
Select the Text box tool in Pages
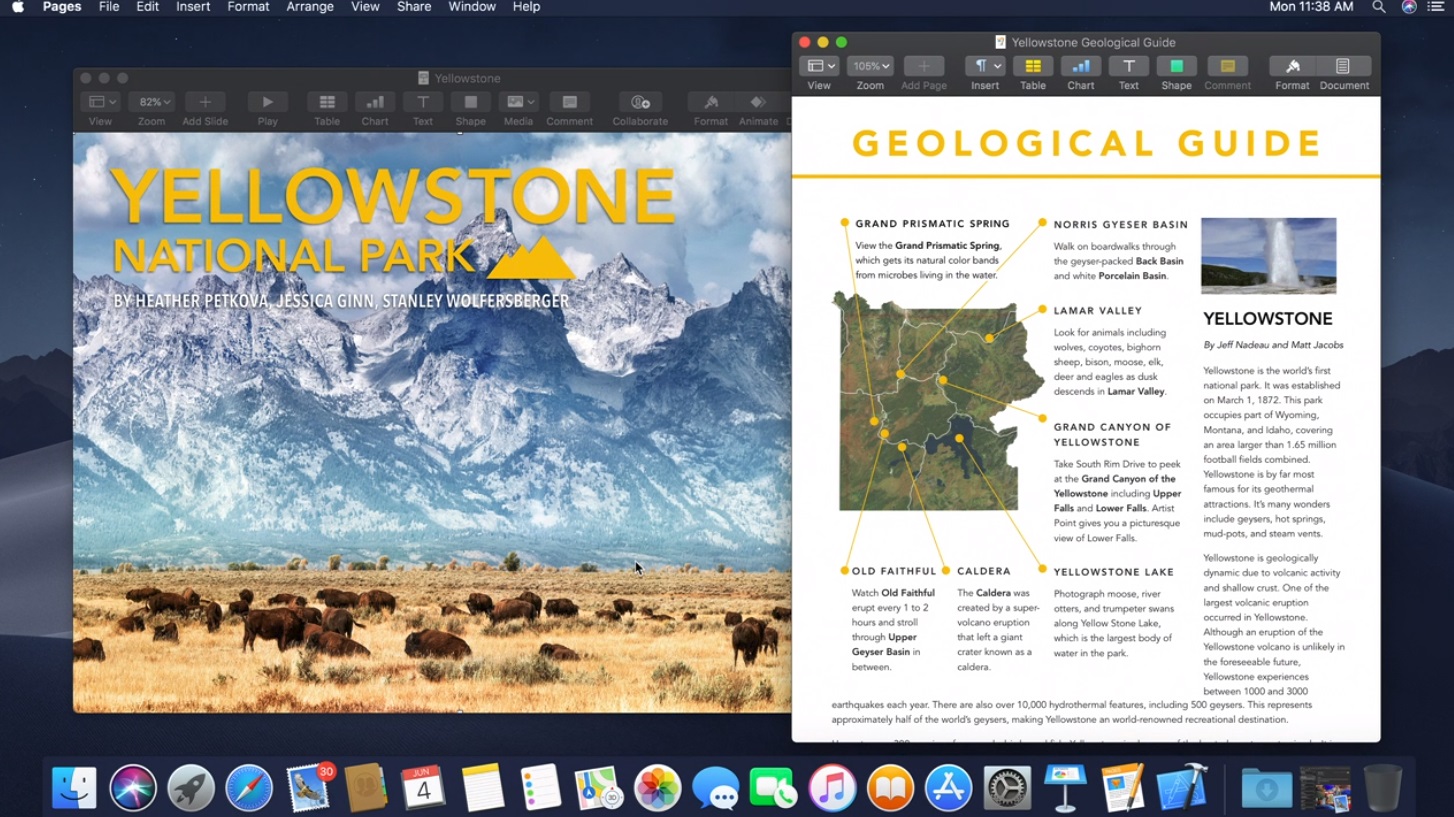tap(1128, 67)
